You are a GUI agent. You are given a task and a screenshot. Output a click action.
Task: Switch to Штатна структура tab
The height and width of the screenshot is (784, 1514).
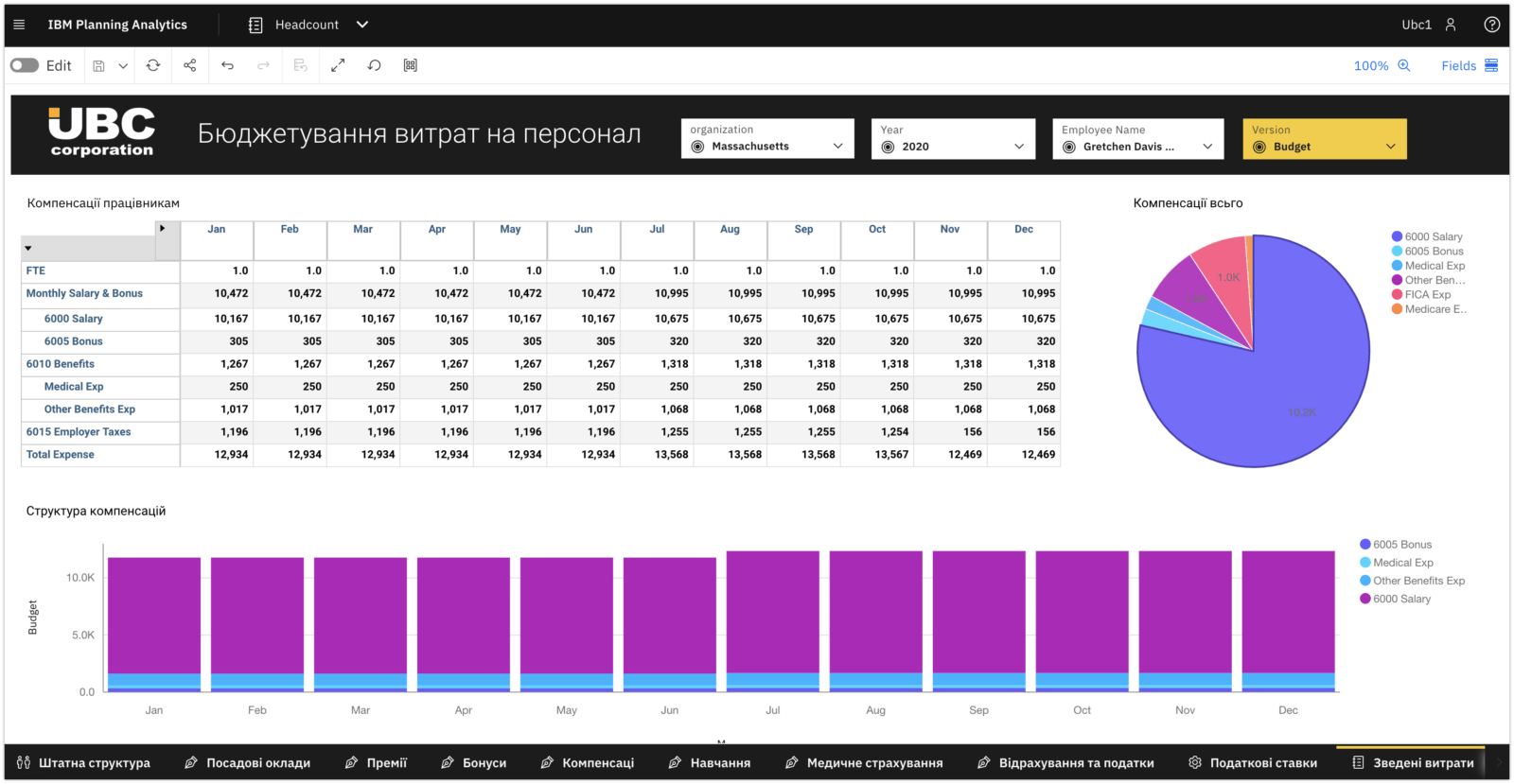pyautogui.click(x=83, y=762)
